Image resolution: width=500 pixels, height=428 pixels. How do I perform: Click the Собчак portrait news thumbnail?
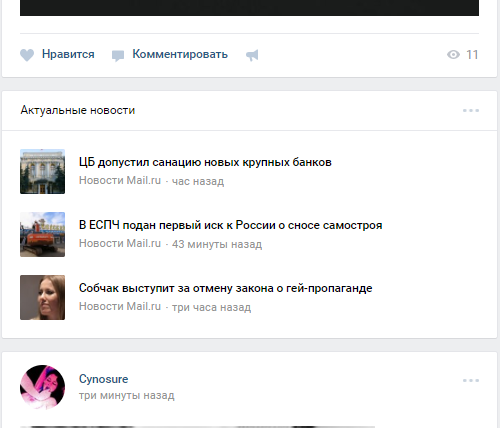42,297
